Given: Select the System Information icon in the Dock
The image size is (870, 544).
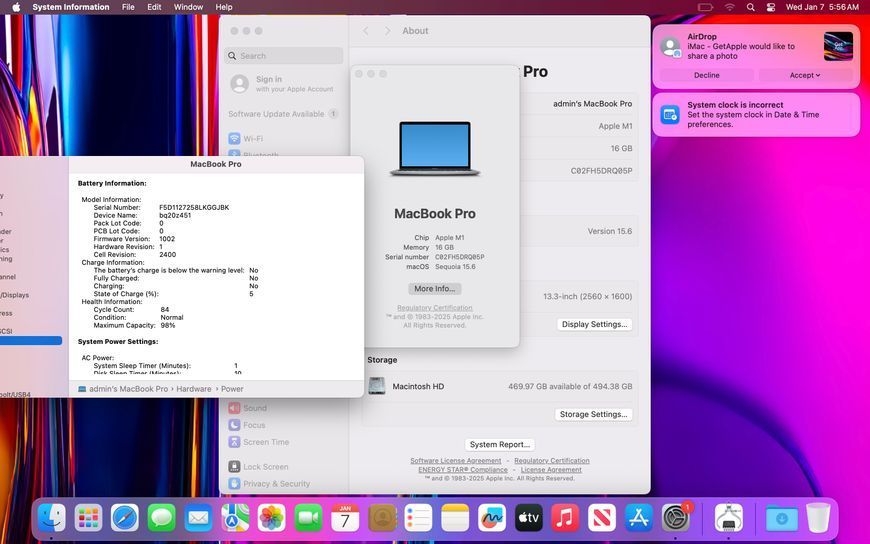Looking at the screenshot, I should pyautogui.click(x=729, y=518).
